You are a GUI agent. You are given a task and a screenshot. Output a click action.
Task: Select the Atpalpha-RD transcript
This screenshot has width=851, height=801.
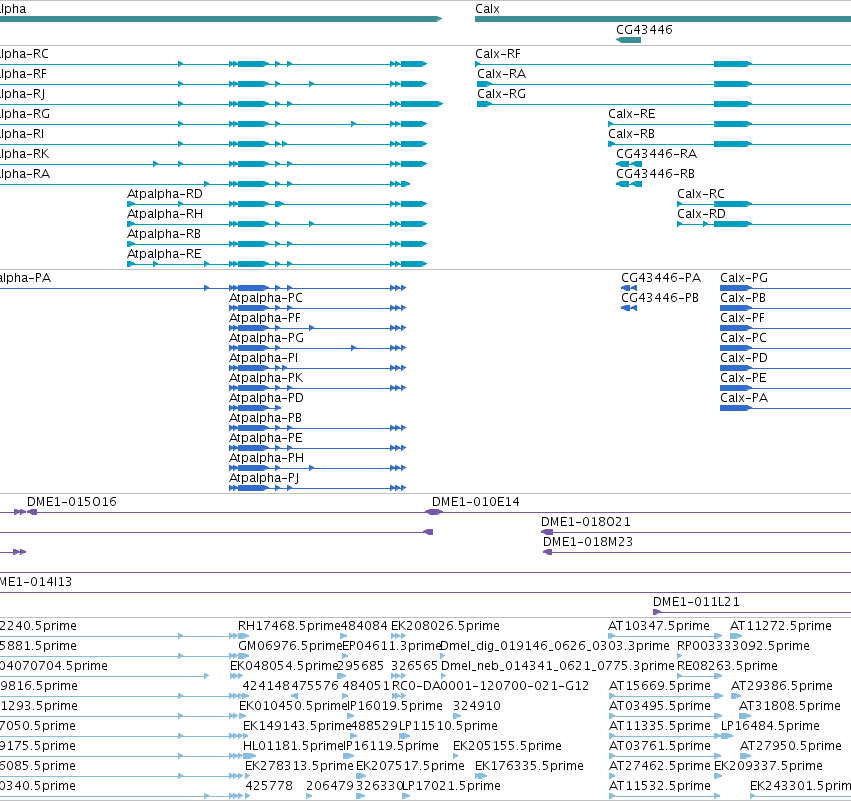(x=277, y=204)
